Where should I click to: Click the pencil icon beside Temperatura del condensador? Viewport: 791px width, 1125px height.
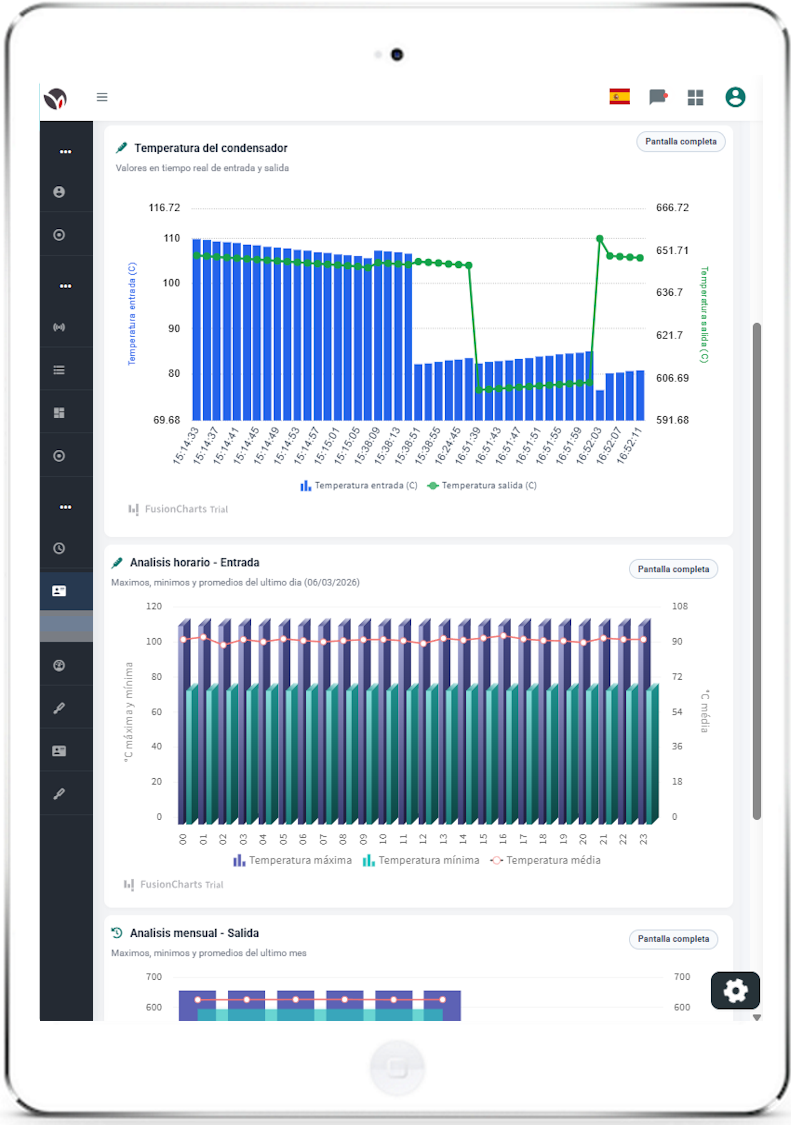pos(121,148)
